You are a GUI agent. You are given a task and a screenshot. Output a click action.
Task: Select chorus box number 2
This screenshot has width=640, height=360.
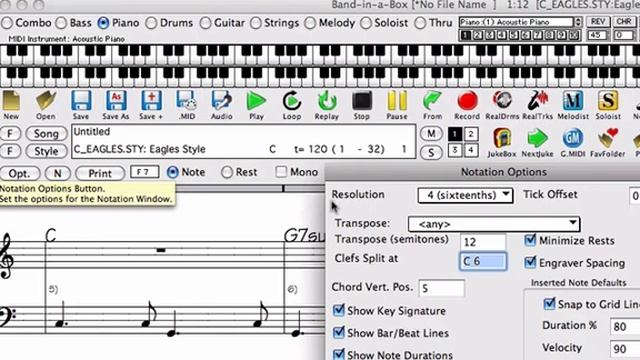click(471, 134)
